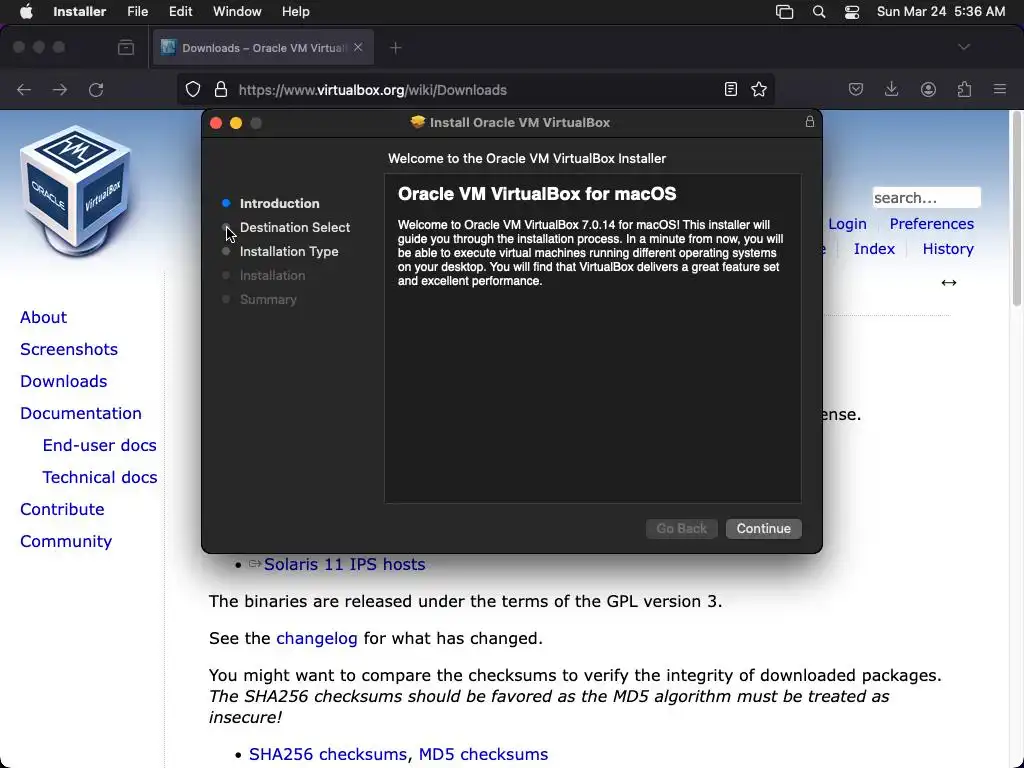Open a new browser tab
Screen dimensions: 1024x768
point(396,48)
